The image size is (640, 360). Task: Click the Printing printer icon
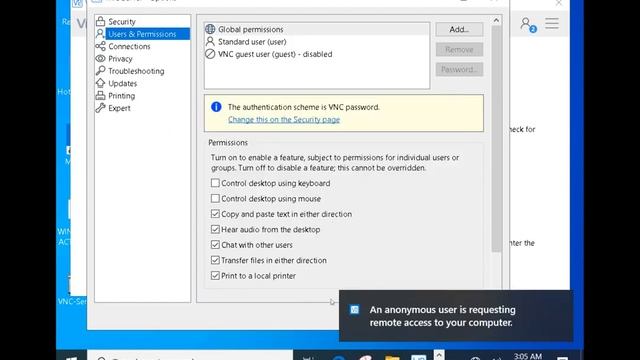(x=100, y=96)
